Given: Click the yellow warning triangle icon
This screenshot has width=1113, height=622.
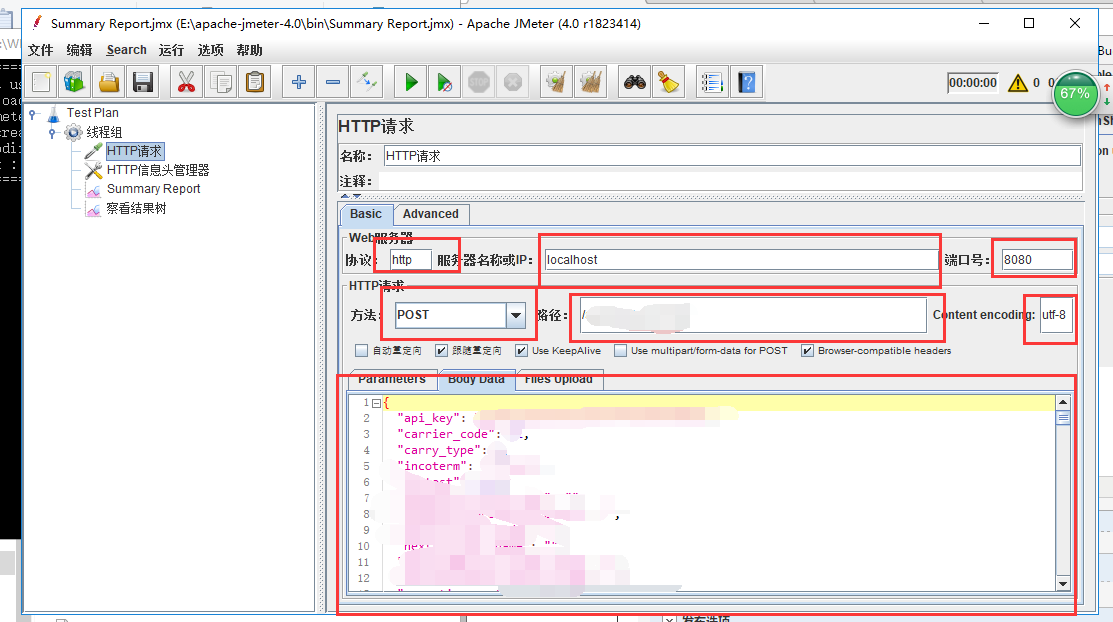Looking at the screenshot, I should 1018,83.
